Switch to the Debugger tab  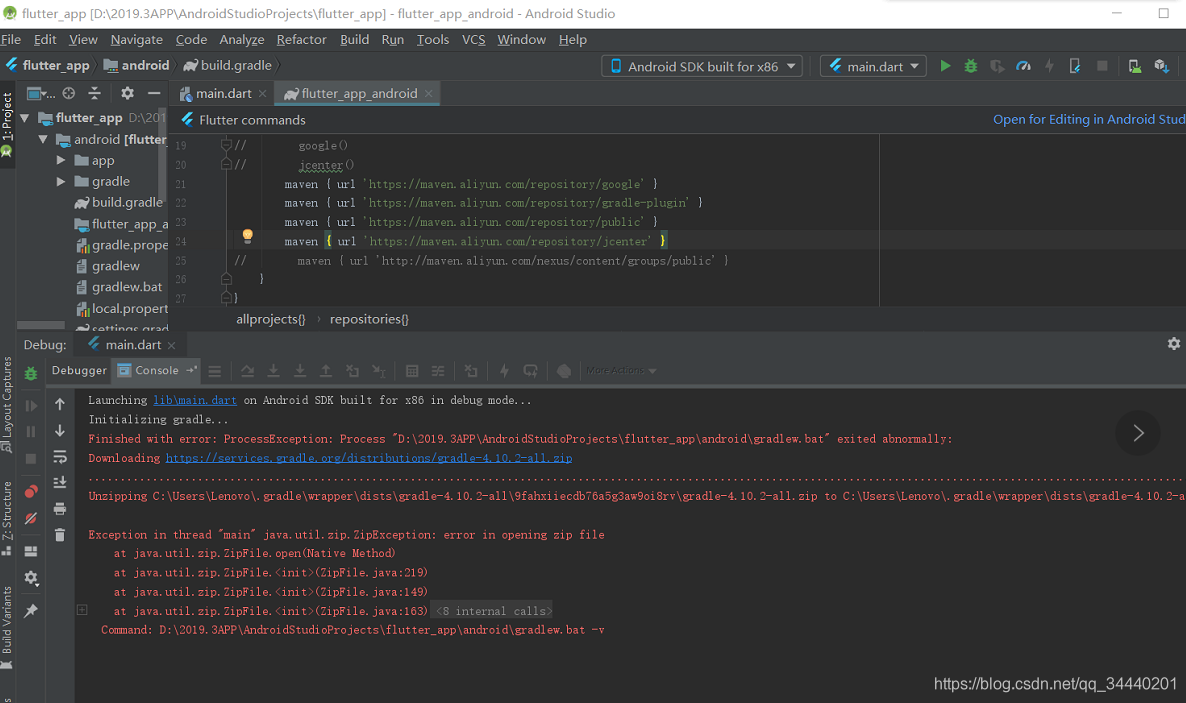point(79,370)
